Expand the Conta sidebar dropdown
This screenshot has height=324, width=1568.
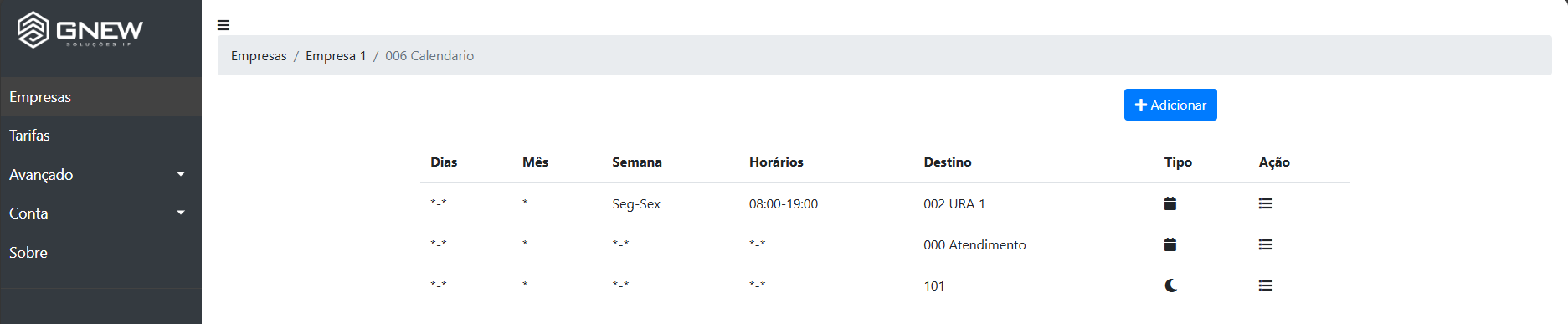100,213
